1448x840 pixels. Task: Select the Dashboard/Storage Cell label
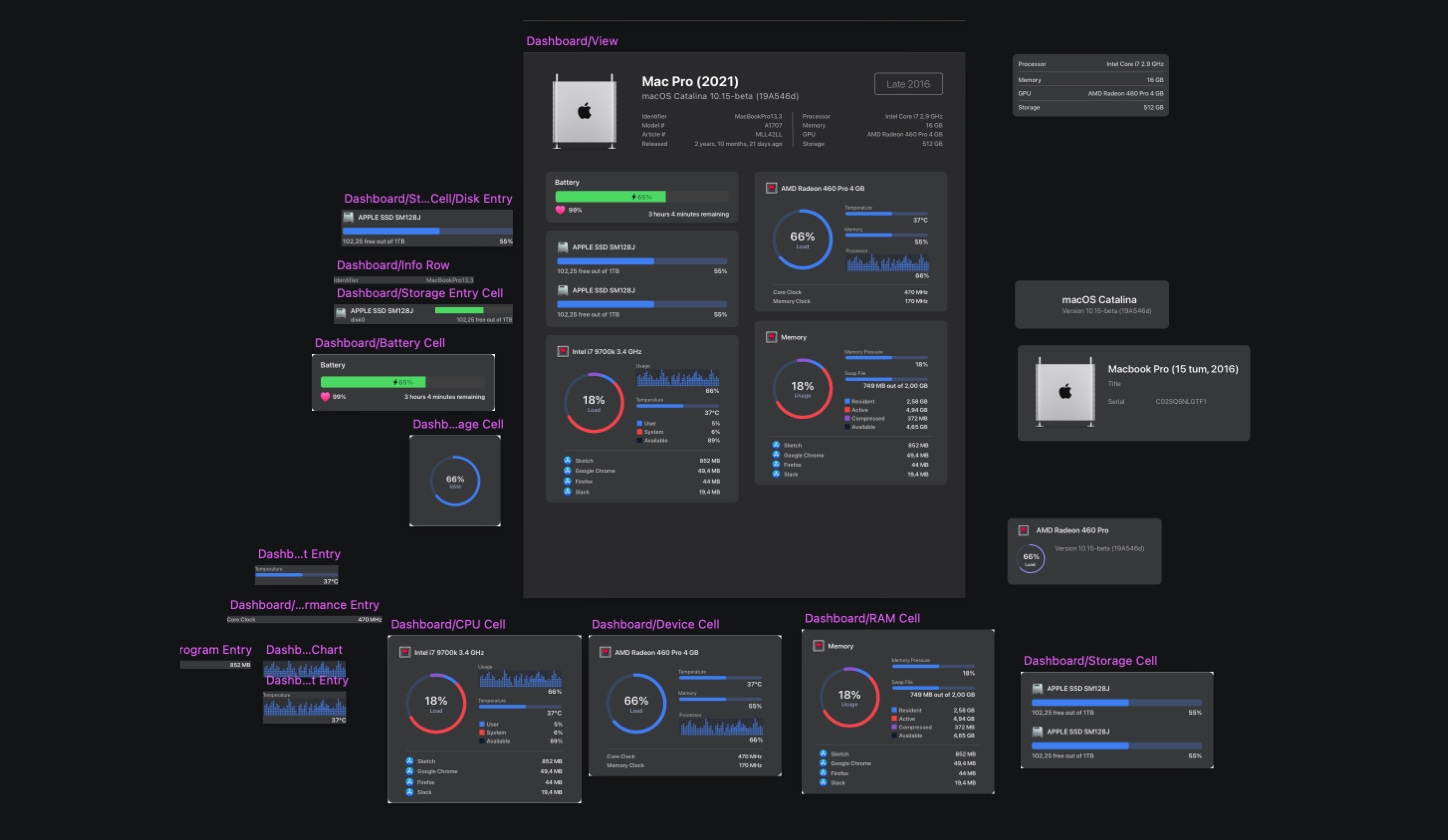pos(1090,661)
